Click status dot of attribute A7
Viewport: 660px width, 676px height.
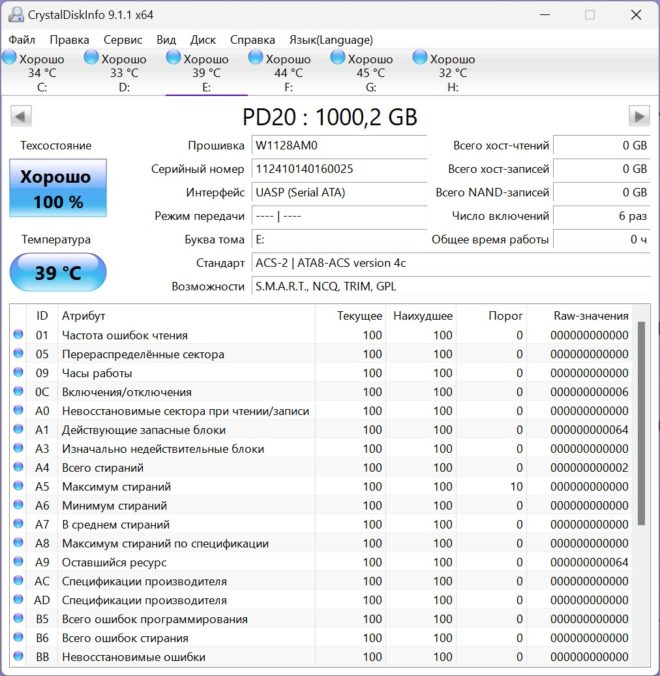pyautogui.click(x=18, y=523)
